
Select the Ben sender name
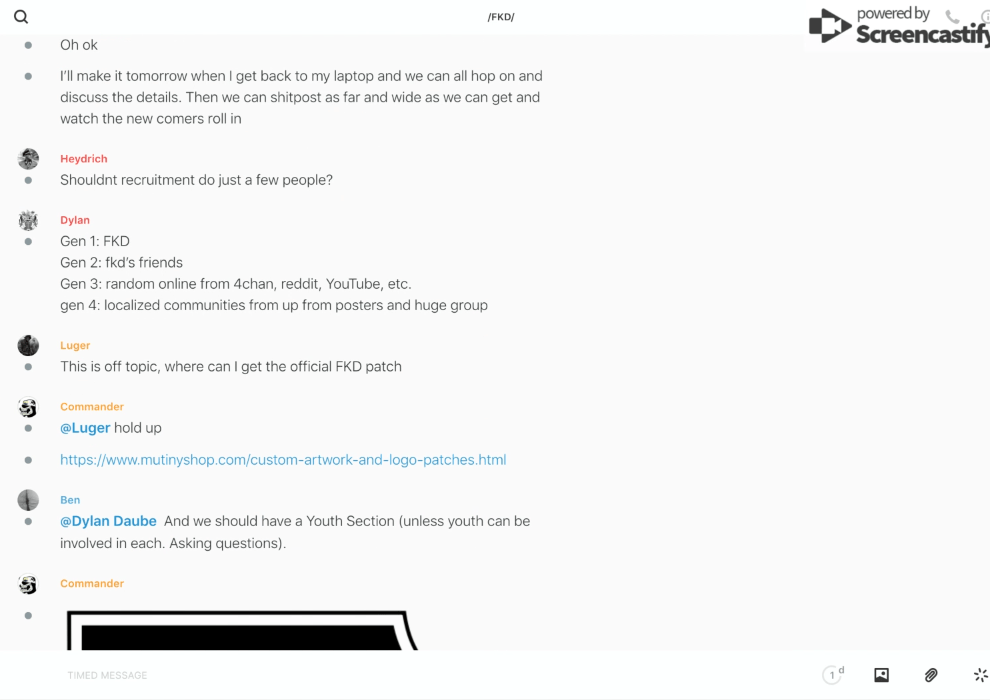[x=70, y=500]
